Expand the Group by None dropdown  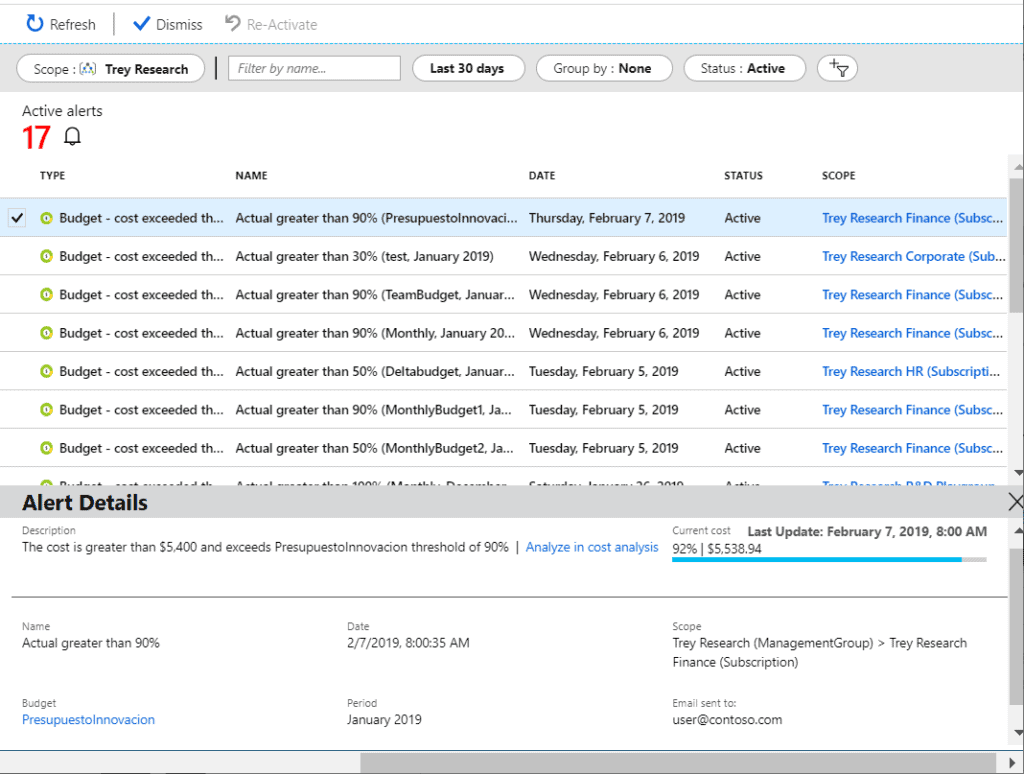601,68
